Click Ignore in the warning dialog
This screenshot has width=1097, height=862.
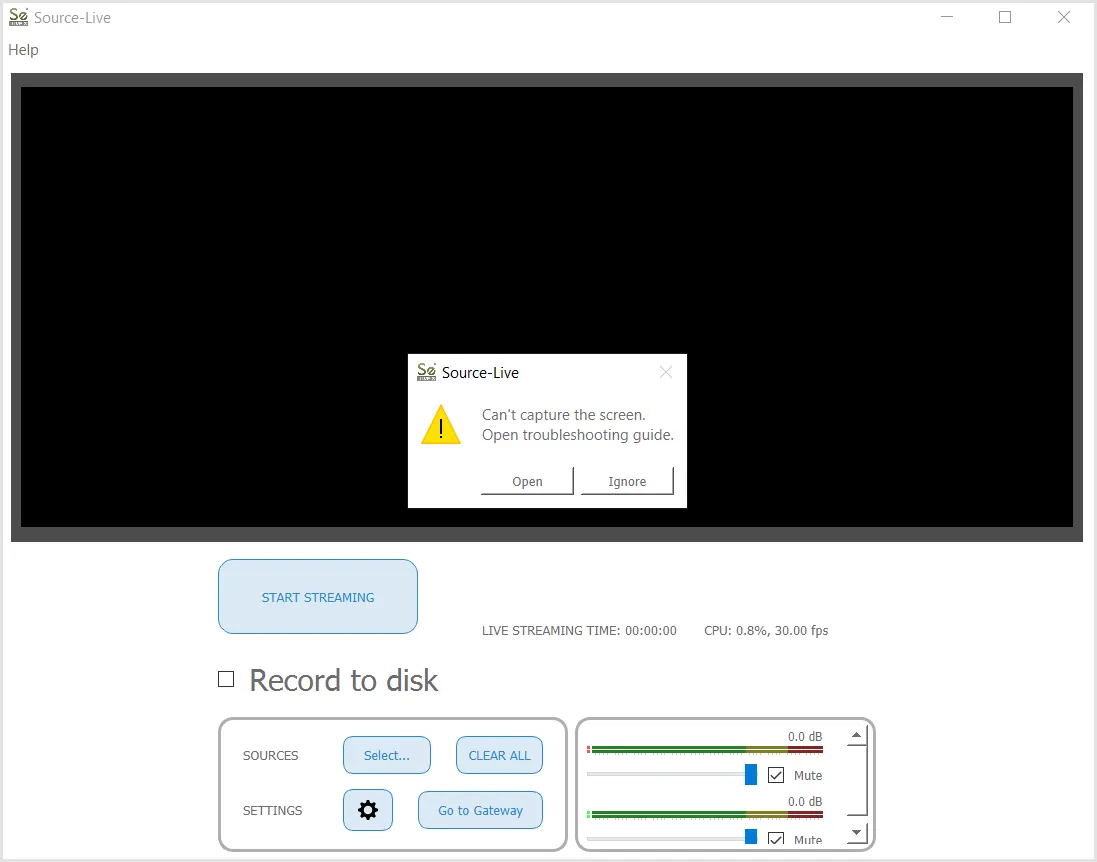coord(627,481)
